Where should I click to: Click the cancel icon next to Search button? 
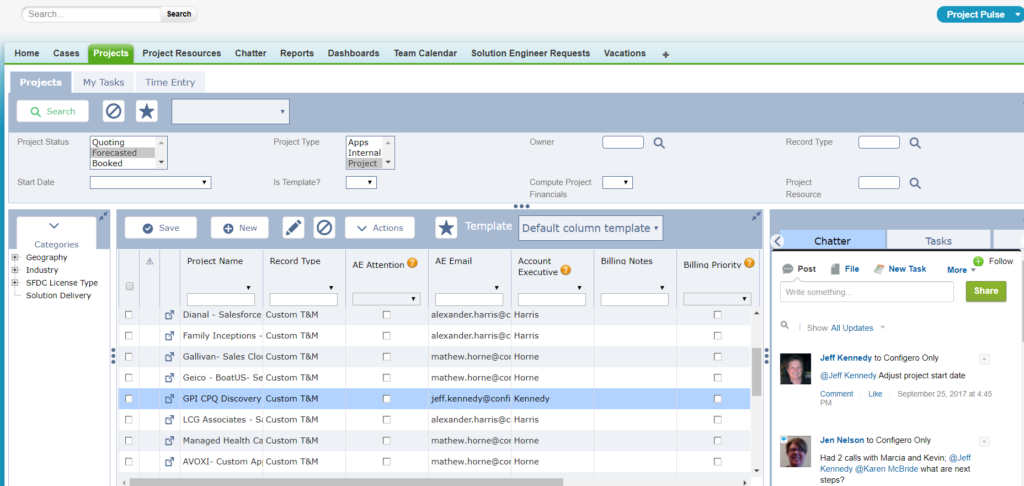pyautogui.click(x=114, y=111)
